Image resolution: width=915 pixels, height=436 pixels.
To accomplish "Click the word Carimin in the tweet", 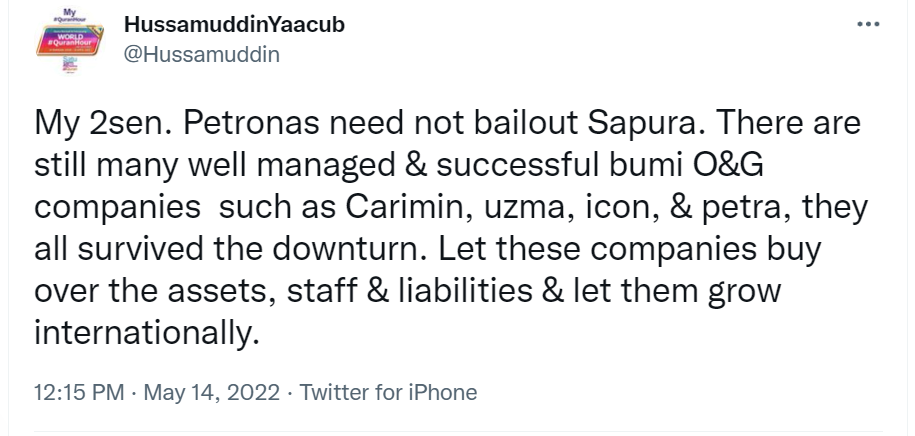I will (x=408, y=208).
